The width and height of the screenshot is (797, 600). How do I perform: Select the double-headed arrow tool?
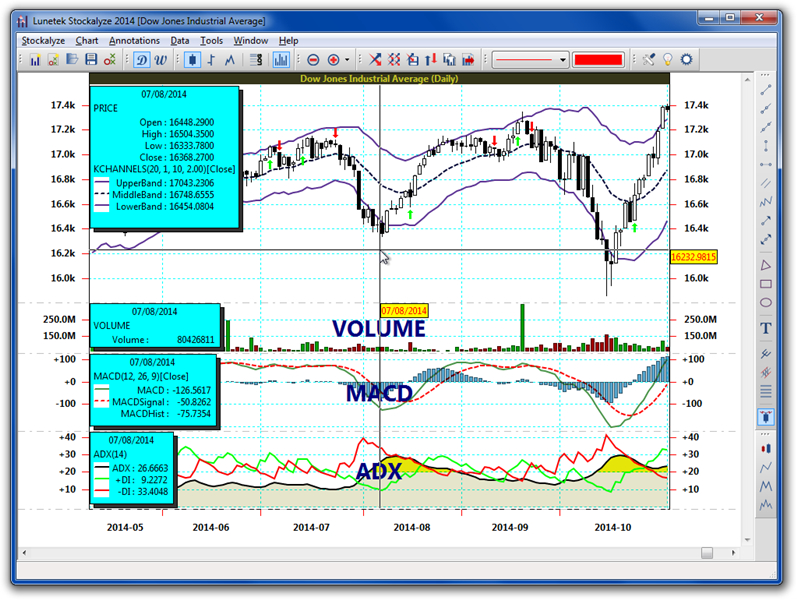point(766,239)
